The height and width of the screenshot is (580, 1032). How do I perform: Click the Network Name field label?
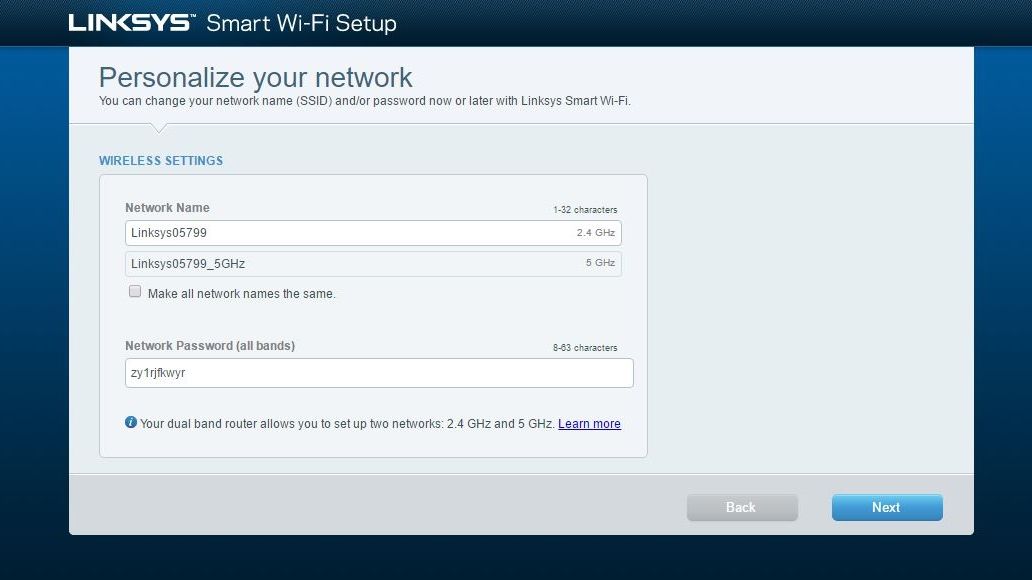point(167,208)
